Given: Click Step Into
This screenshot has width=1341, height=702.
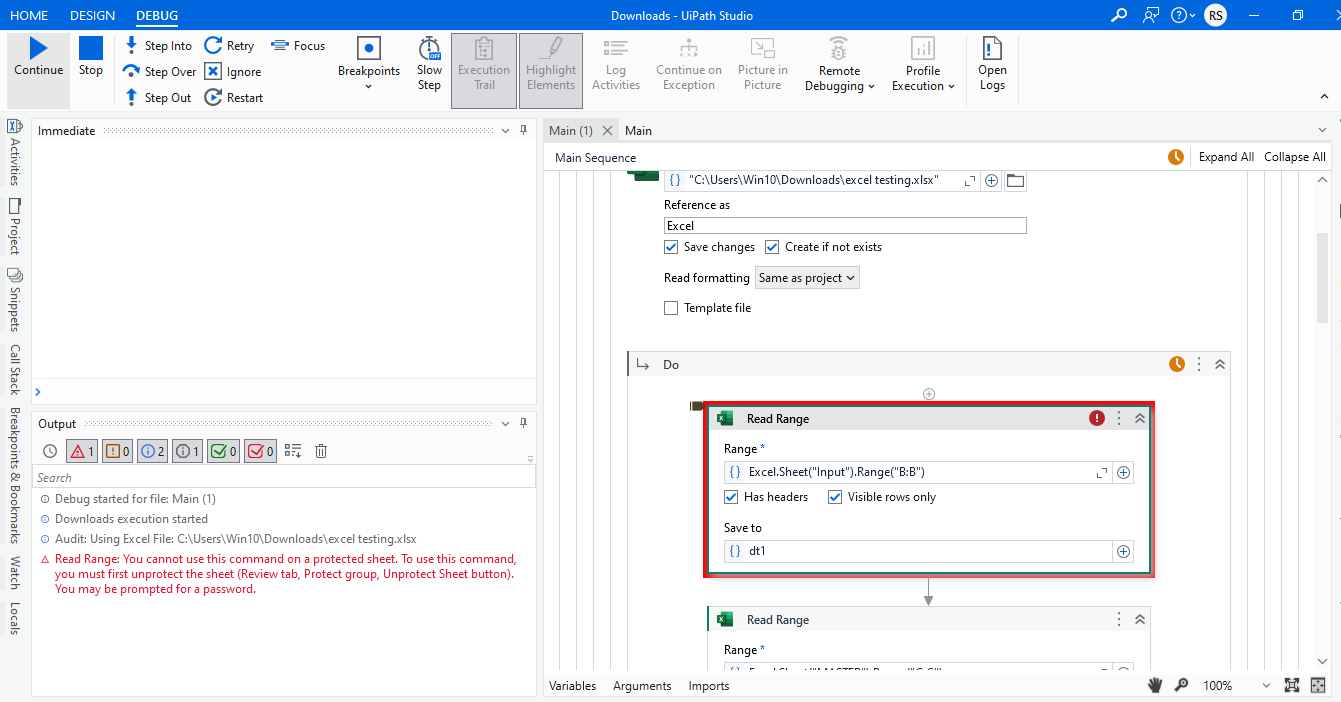Looking at the screenshot, I should pyautogui.click(x=158, y=46).
